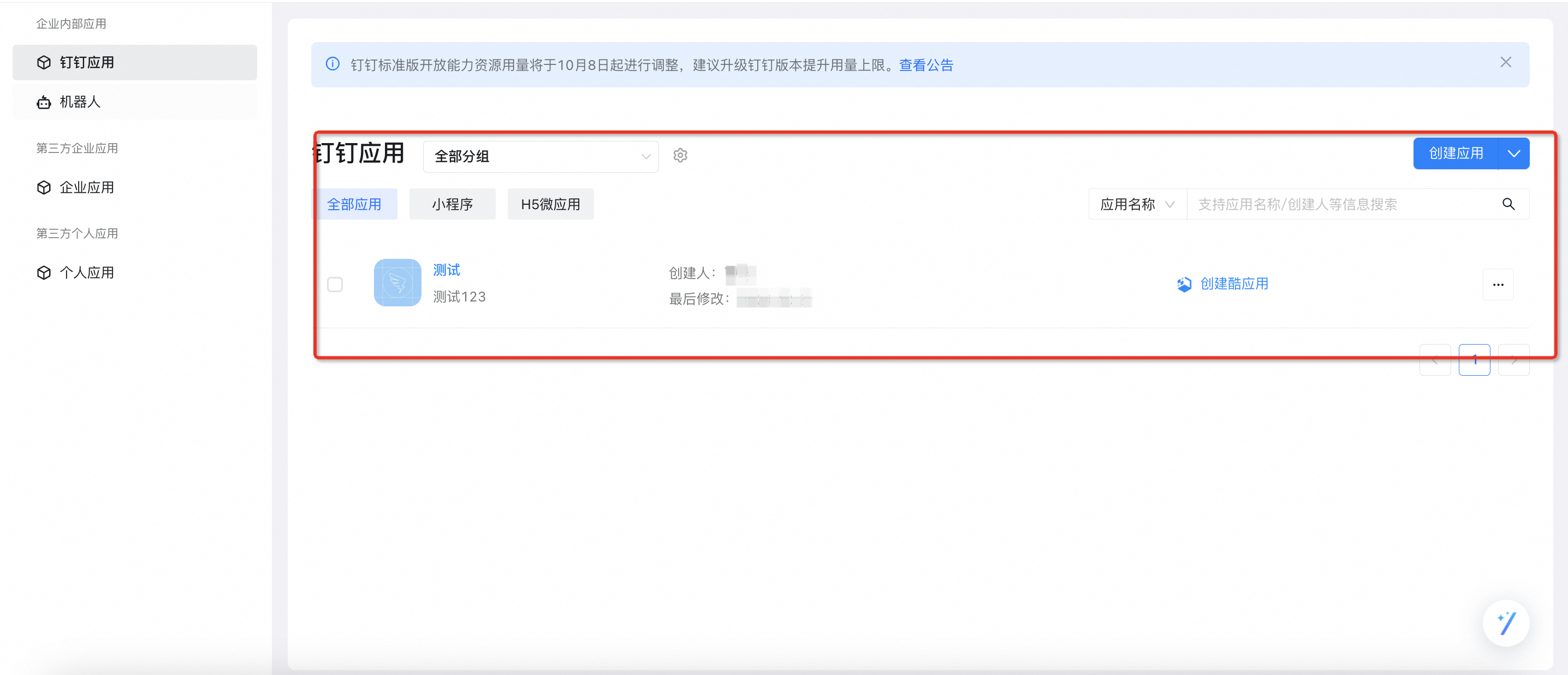Viewport: 1568px width, 675px height.
Task: Switch to the 小程序 tab
Action: coord(452,204)
